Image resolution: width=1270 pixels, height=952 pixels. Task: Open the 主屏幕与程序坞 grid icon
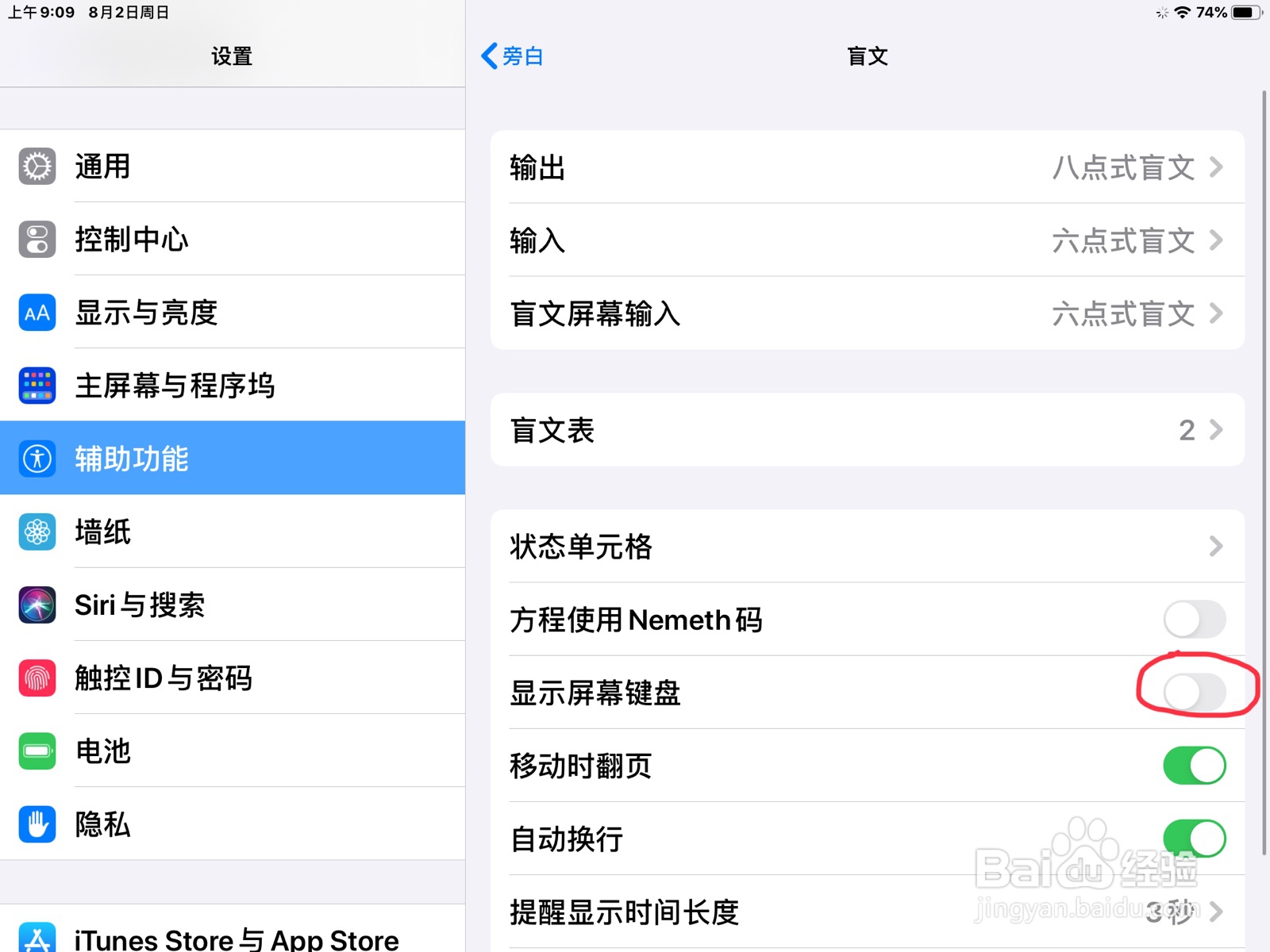pos(37,386)
